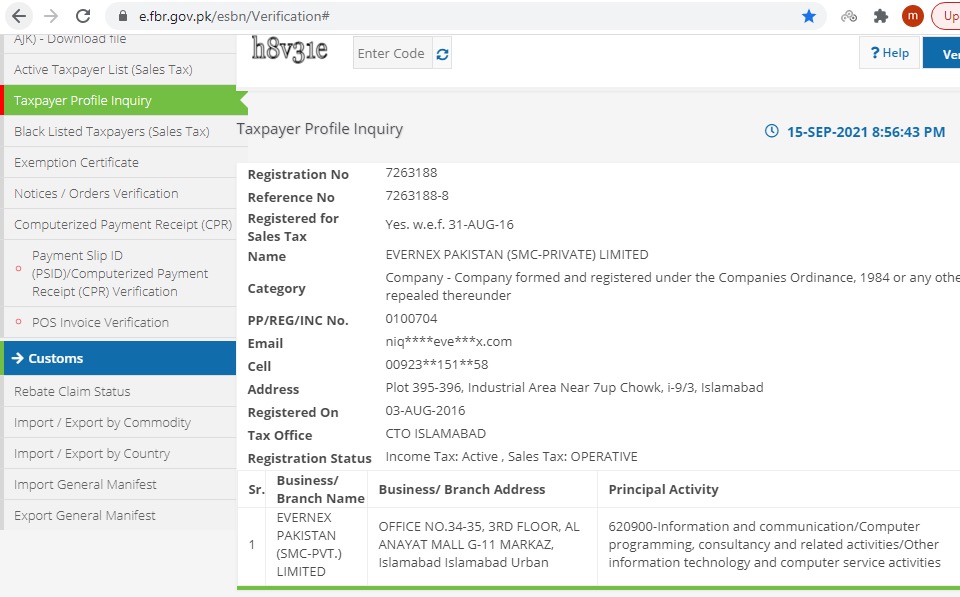Reload the page with refresh icon
Image resolution: width=960 pixels, height=597 pixels.
pyautogui.click(x=83, y=16)
